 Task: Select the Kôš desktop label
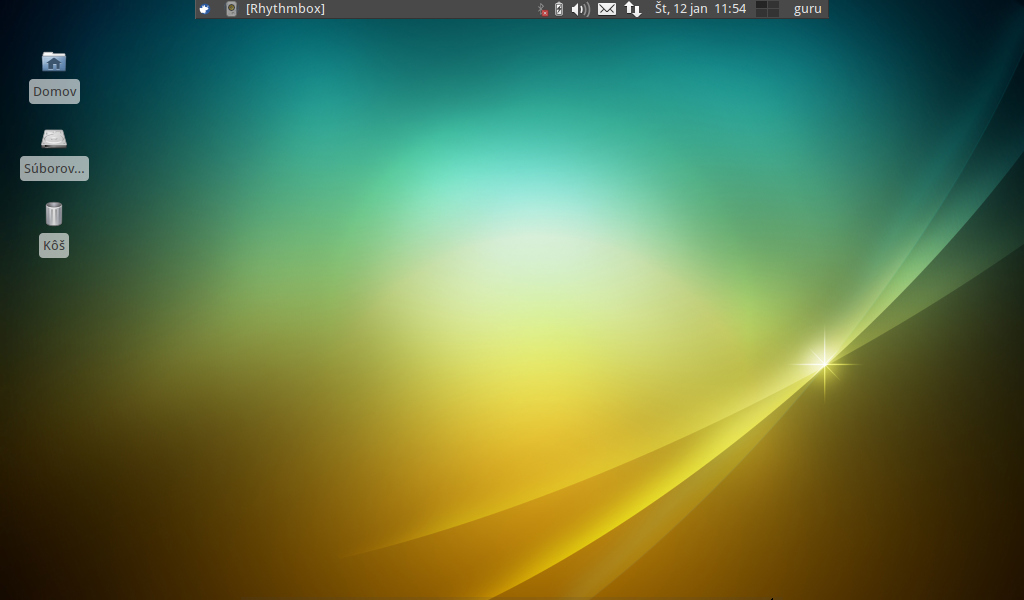click(x=54, y=245)
